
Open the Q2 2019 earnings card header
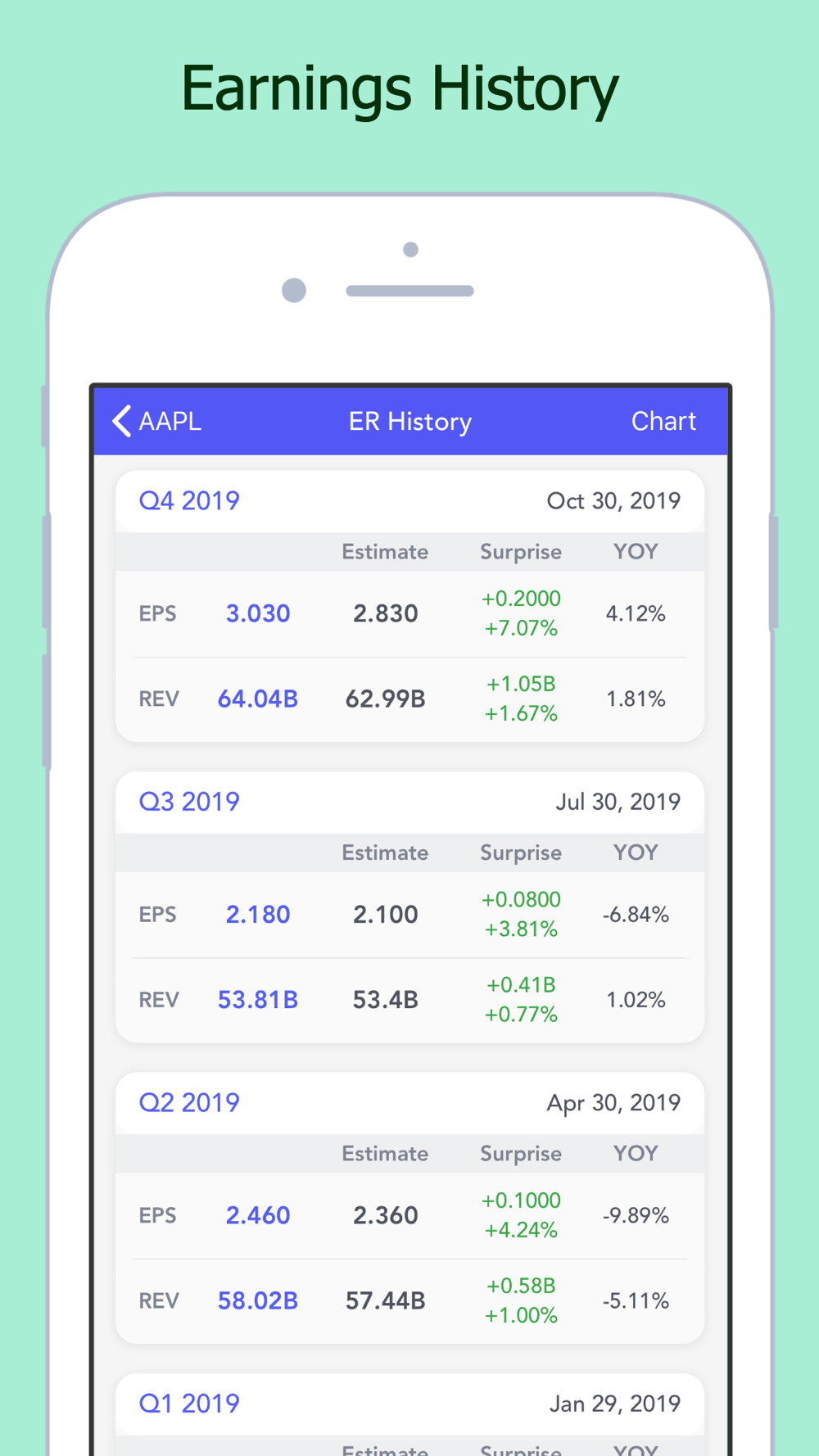409,1103
